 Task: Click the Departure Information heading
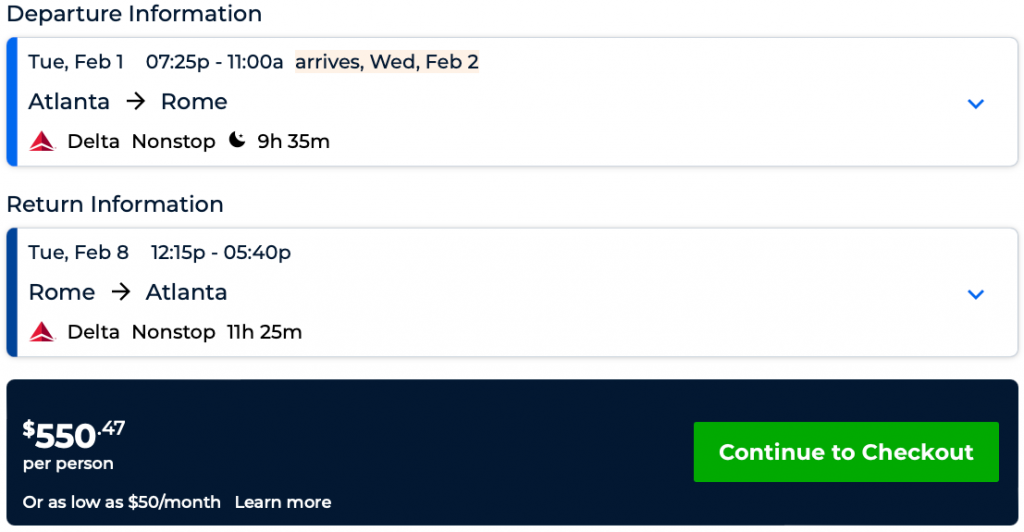click(x=134, y=14)
